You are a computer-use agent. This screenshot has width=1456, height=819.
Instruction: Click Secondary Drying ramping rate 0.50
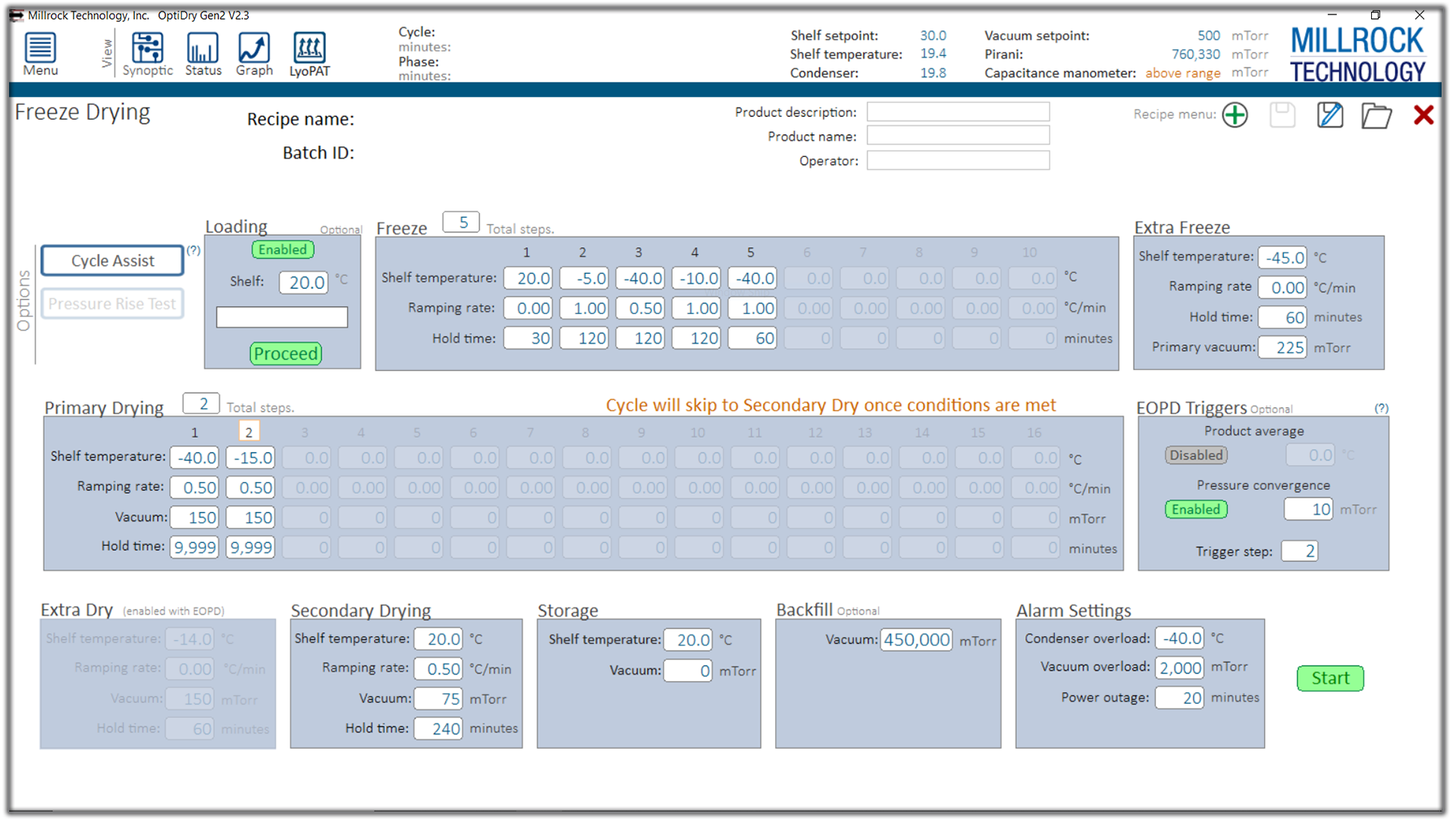point(438,669)
